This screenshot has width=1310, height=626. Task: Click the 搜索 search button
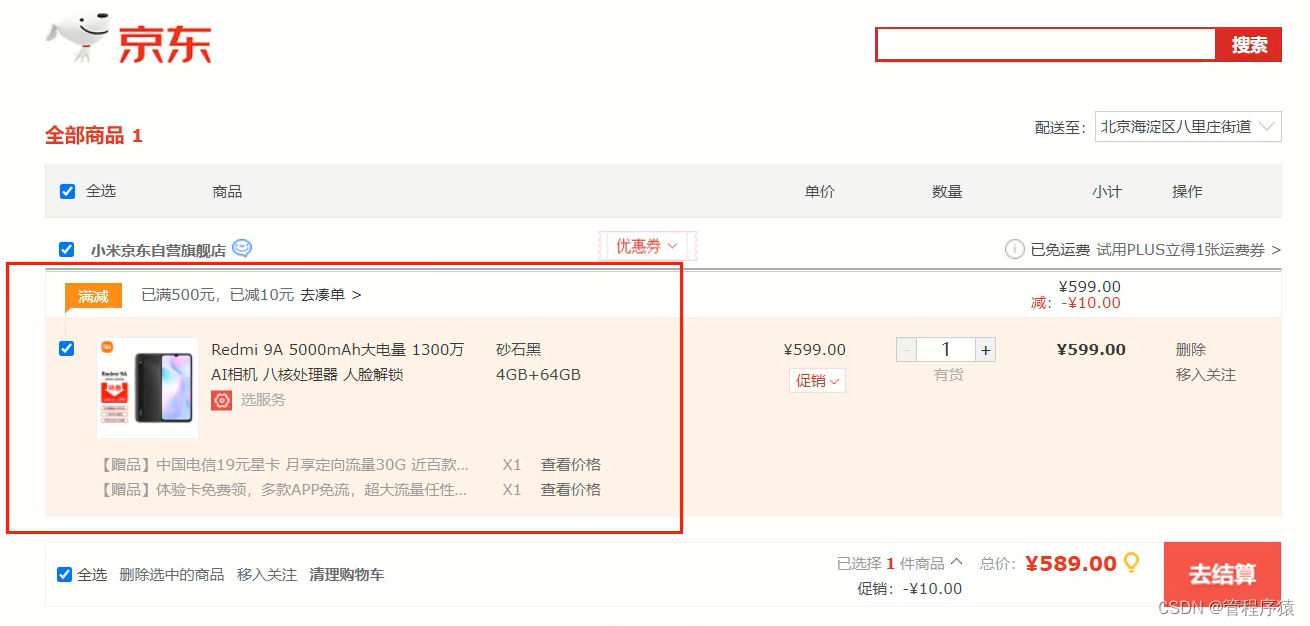click(x=1249, y=44)
